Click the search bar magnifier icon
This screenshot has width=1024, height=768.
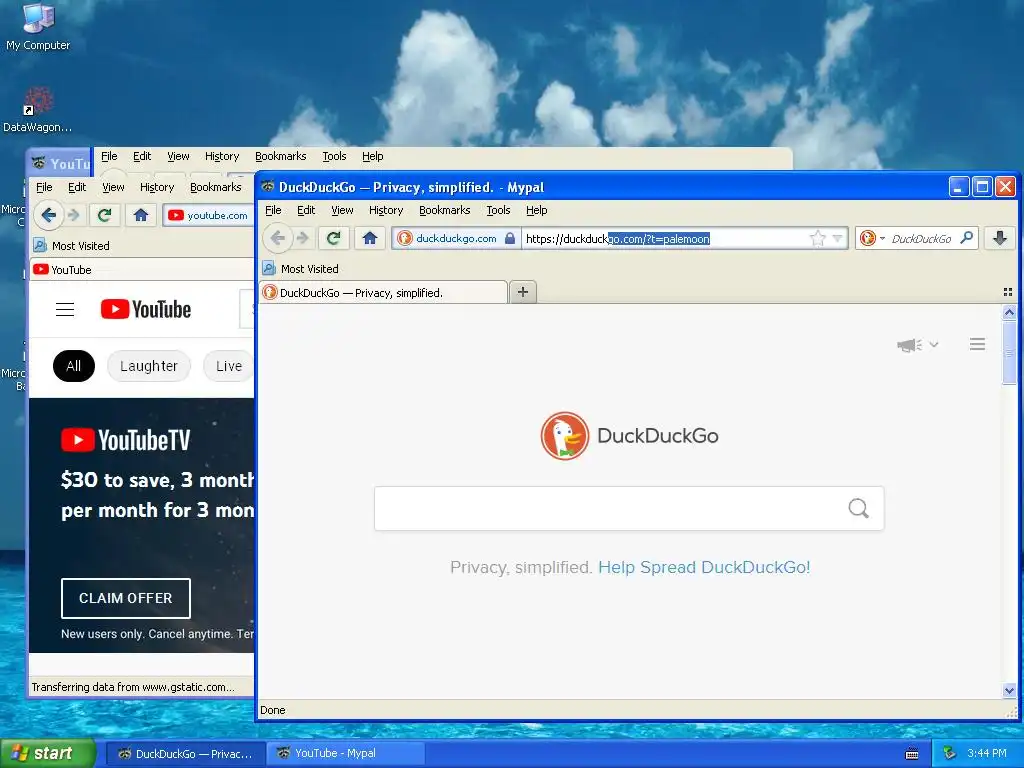(x=967, y=238)
